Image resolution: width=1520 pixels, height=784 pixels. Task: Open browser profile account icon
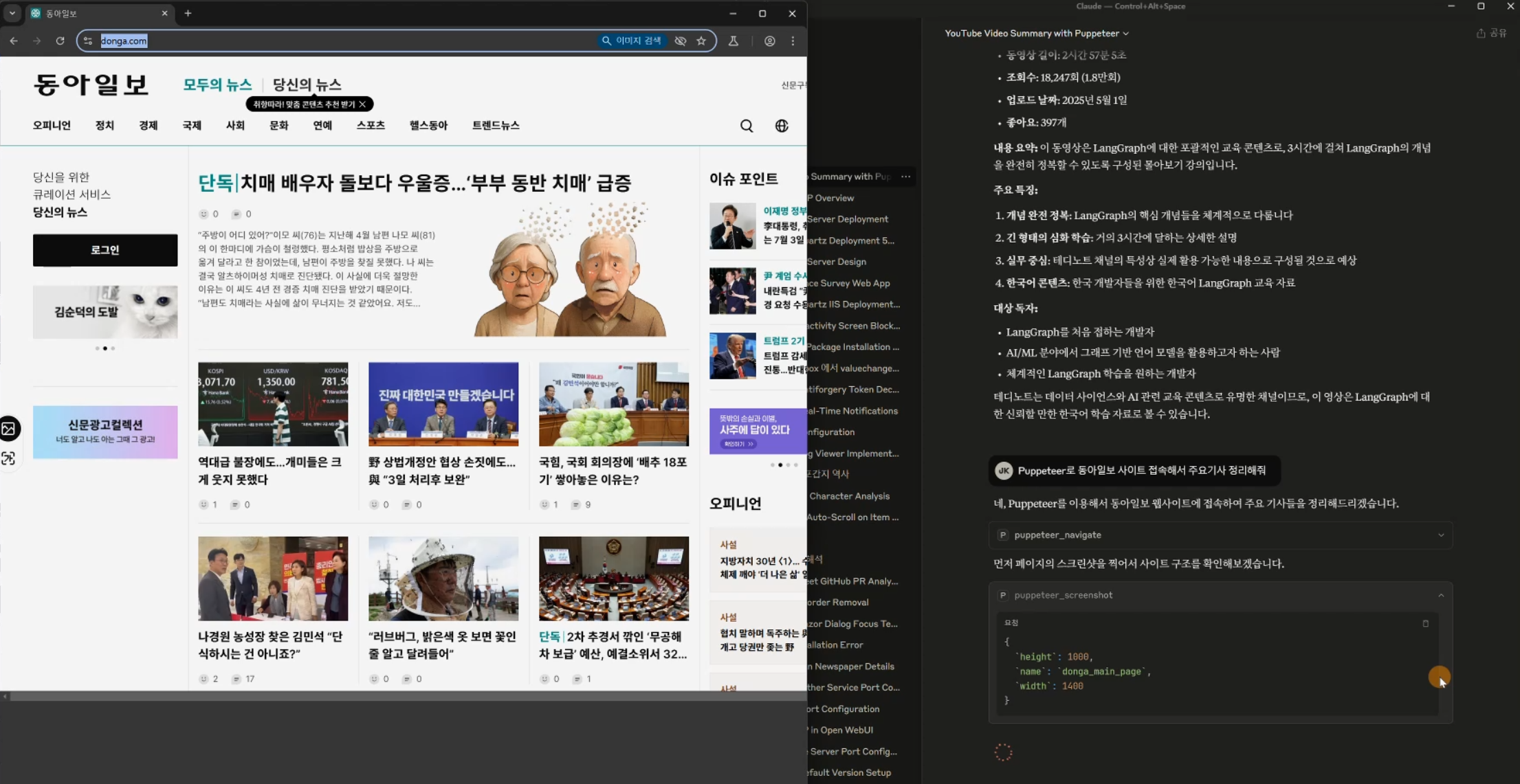click(769, 41)
